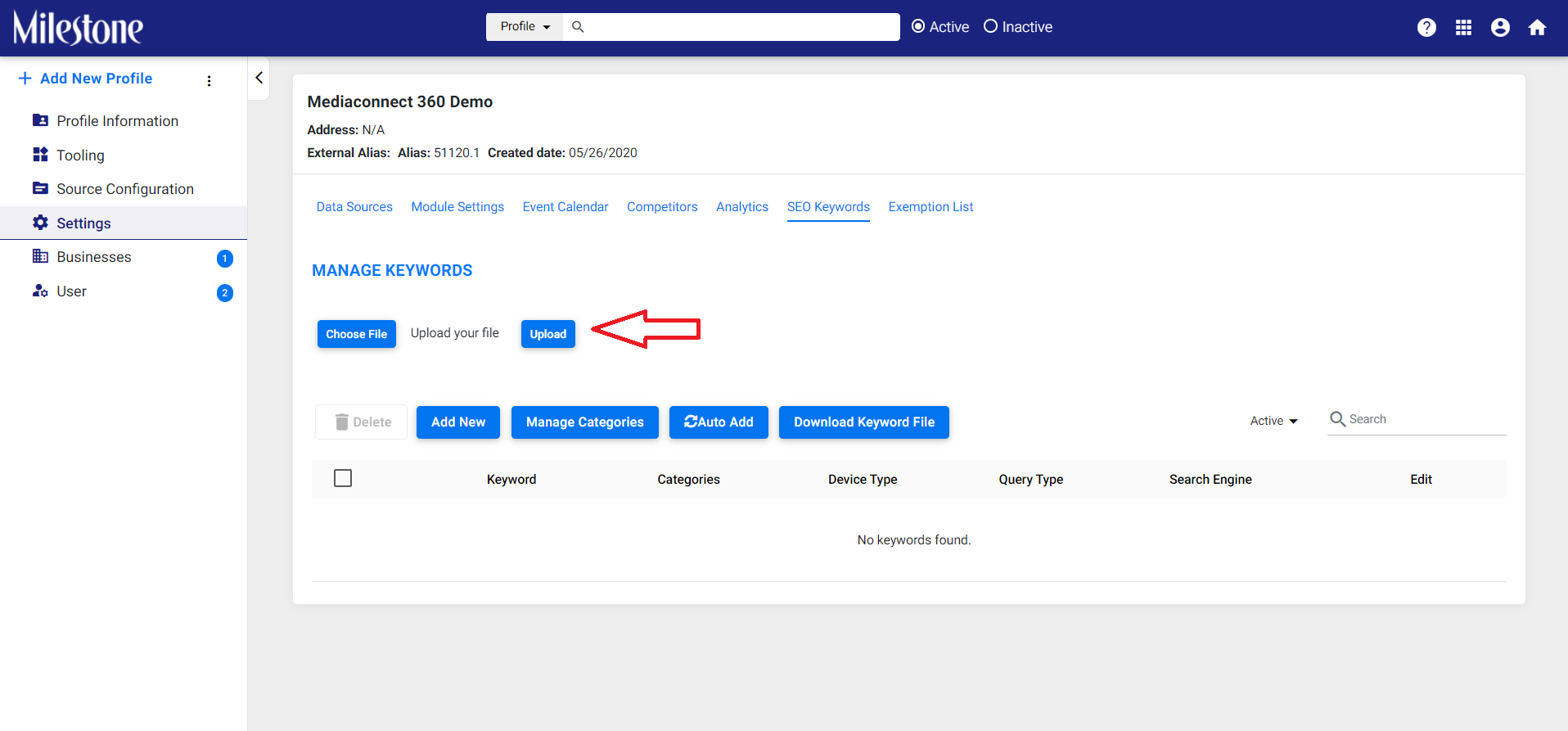Click the search icon in keyword search

pos(1338,419)
